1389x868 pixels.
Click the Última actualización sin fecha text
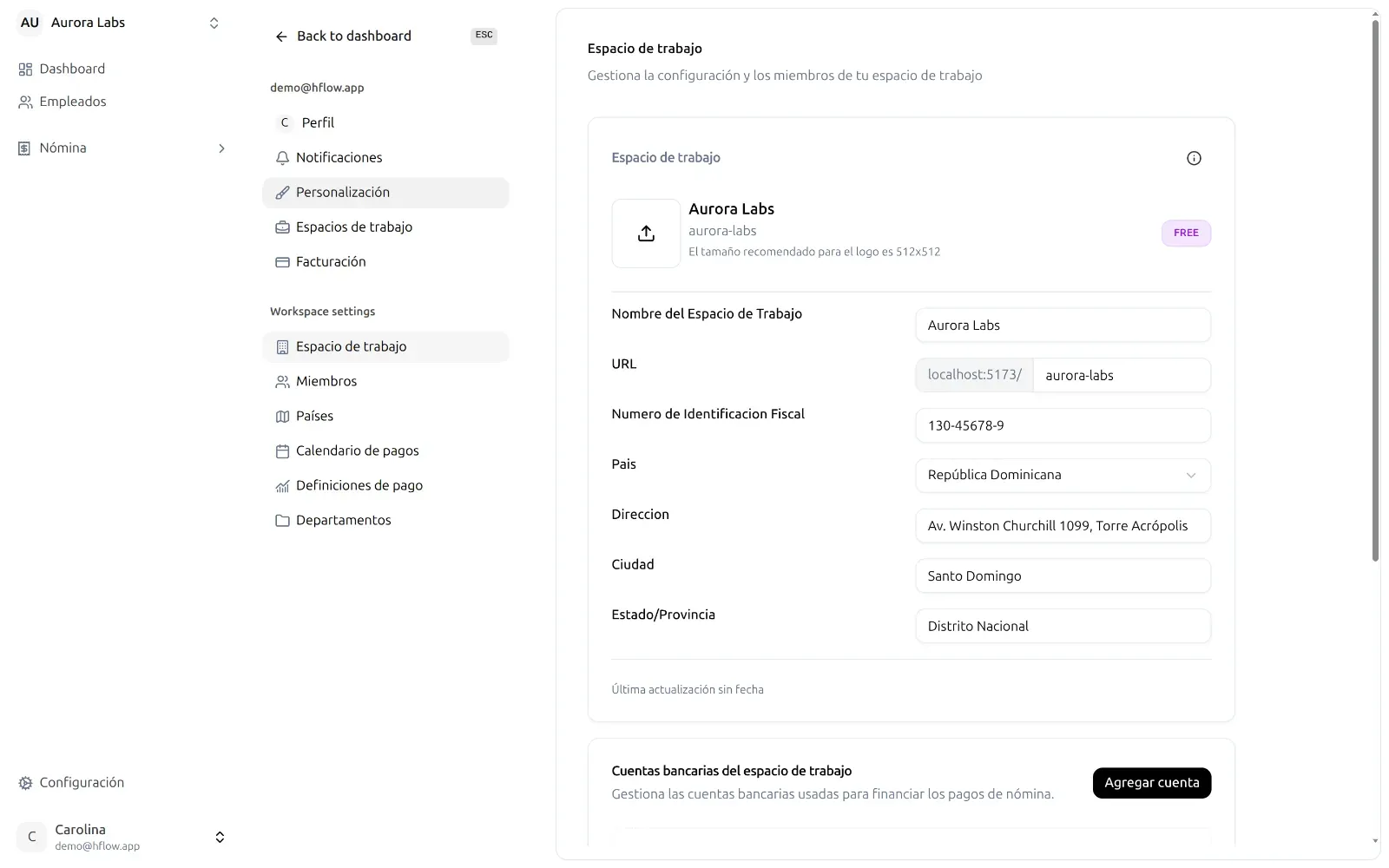click(688, 690)
